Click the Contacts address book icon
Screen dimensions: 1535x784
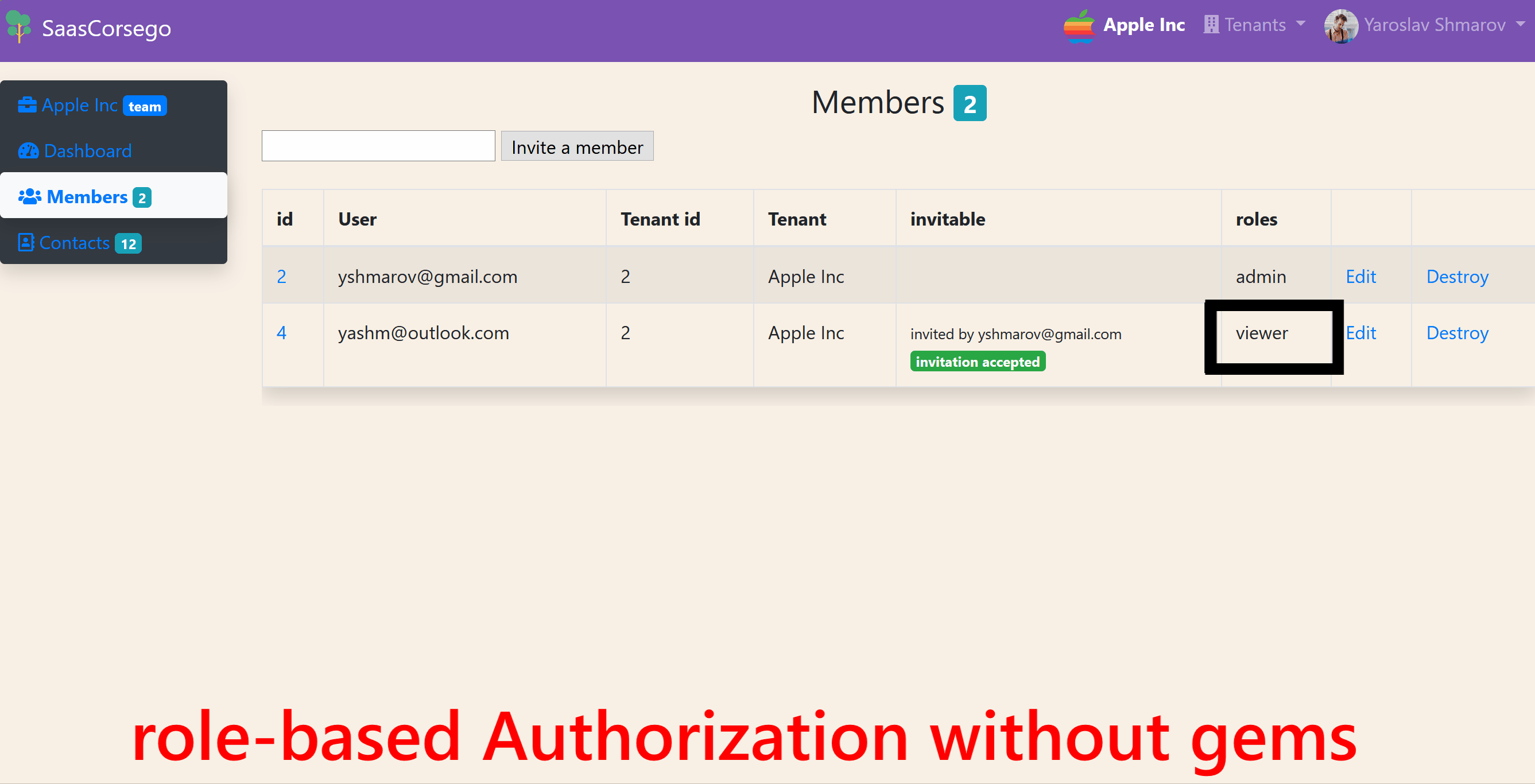click(26, 242)
